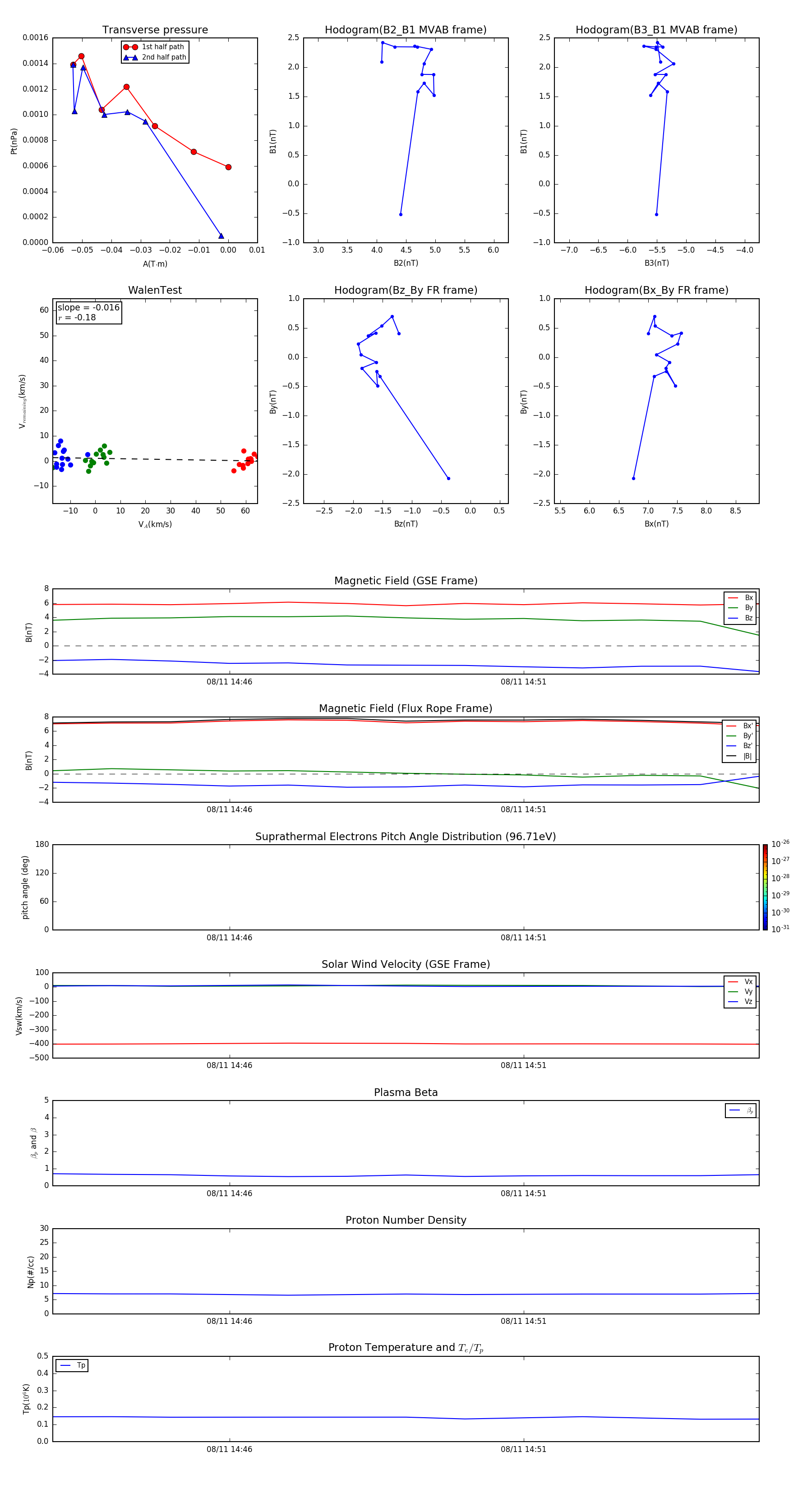This screenshot has height=1489, width=812.
Task: Click the 'Solar Wind Velocity (GSE Frame)' title
Action: click(406, 964)
